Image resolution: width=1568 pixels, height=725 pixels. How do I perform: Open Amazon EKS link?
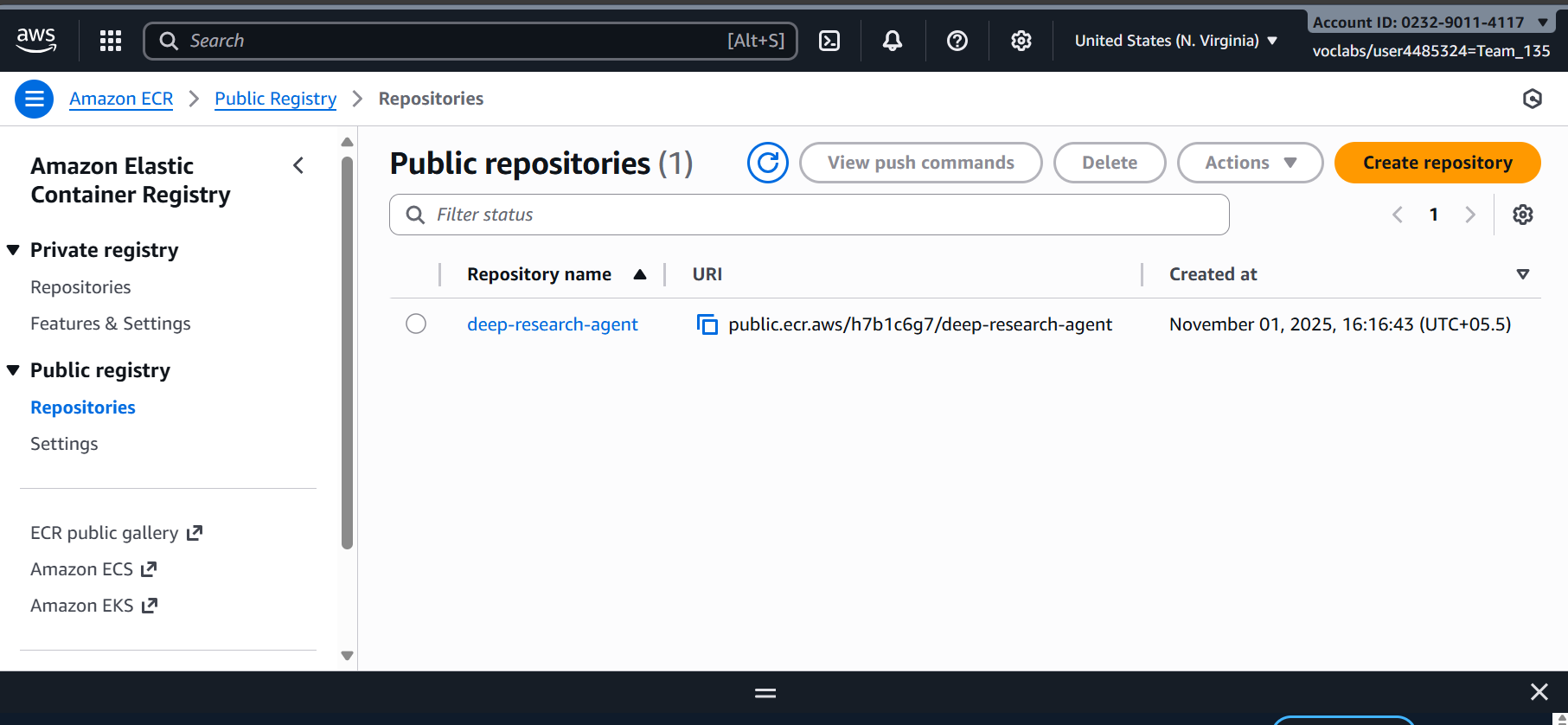[x=81, y=606]
